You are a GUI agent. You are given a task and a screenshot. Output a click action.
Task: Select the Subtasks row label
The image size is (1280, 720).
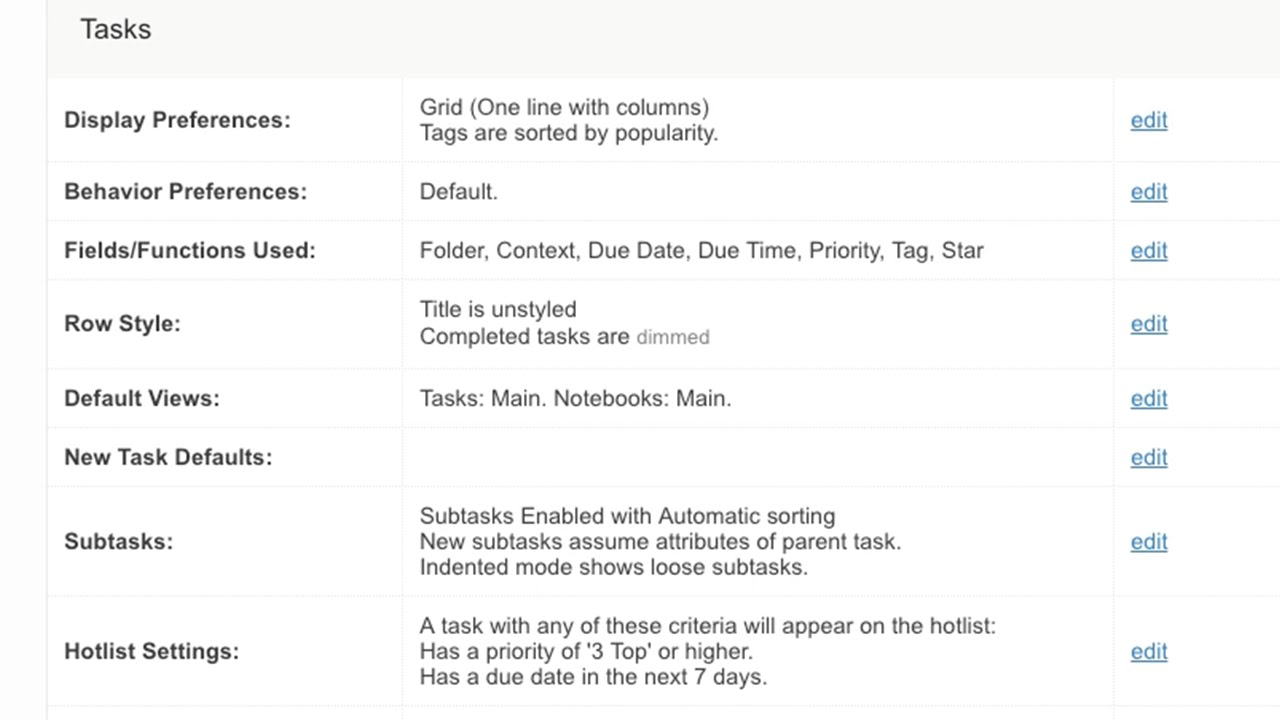click(118, 542)
